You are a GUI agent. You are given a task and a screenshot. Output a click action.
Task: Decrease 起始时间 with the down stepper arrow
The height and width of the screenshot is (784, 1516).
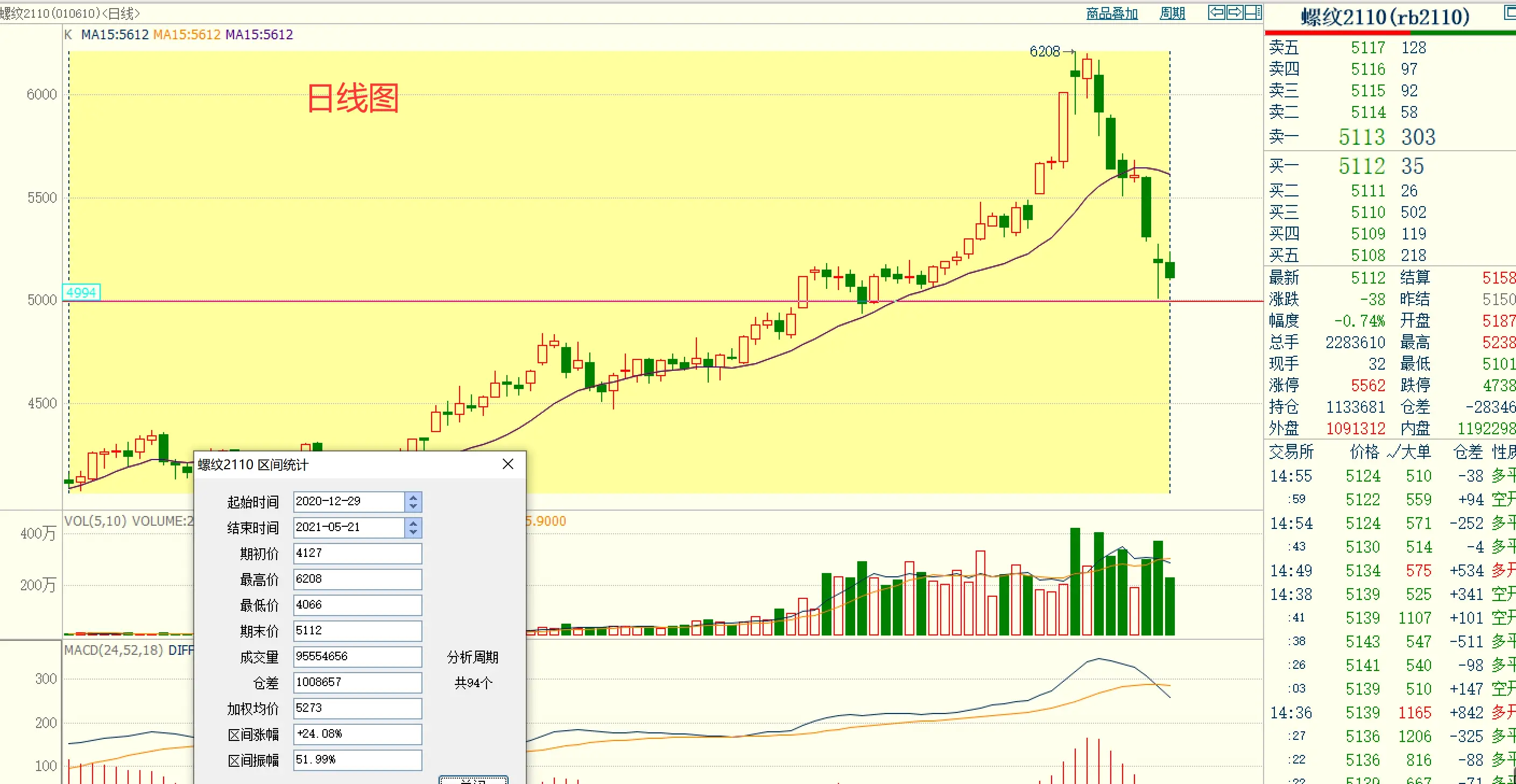point(413,506)
